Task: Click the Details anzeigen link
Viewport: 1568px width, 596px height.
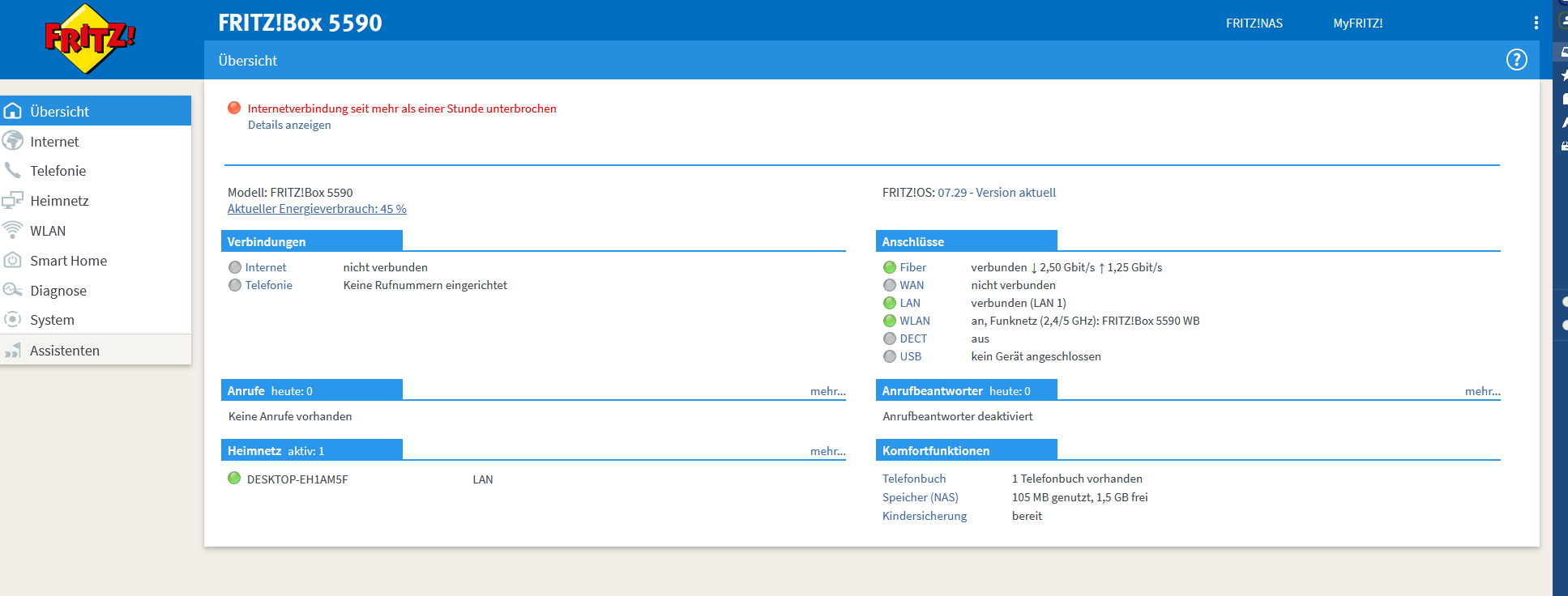Action: point(289,125)
